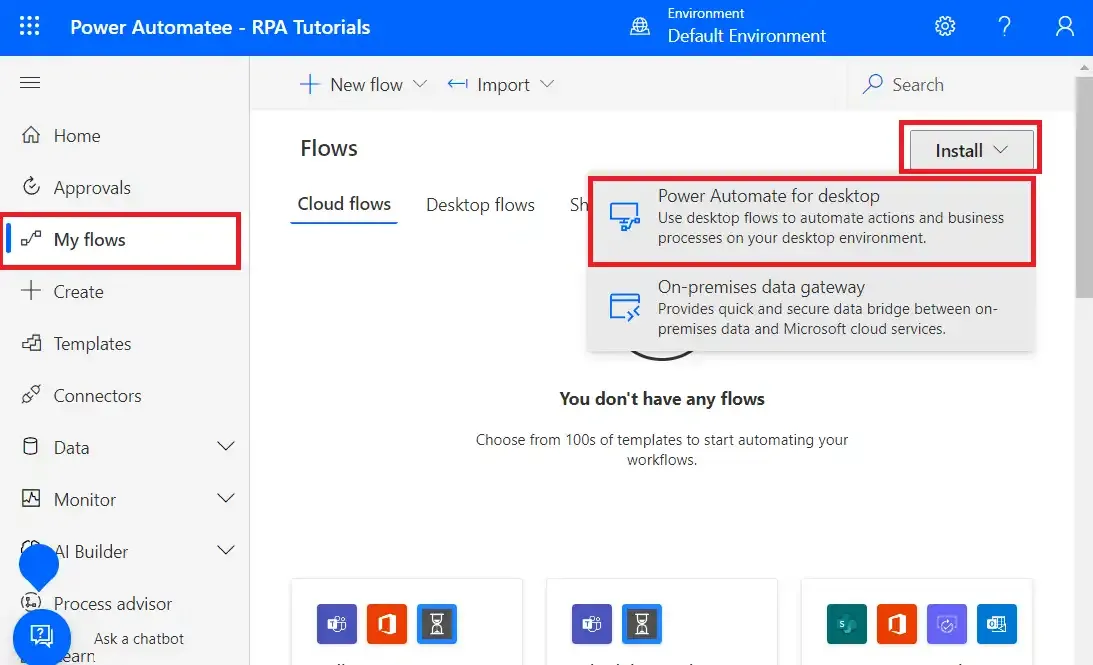Open the Import dropdown arrow
The width and height of the screenshot is (1093, 665).
click(547, 84)
